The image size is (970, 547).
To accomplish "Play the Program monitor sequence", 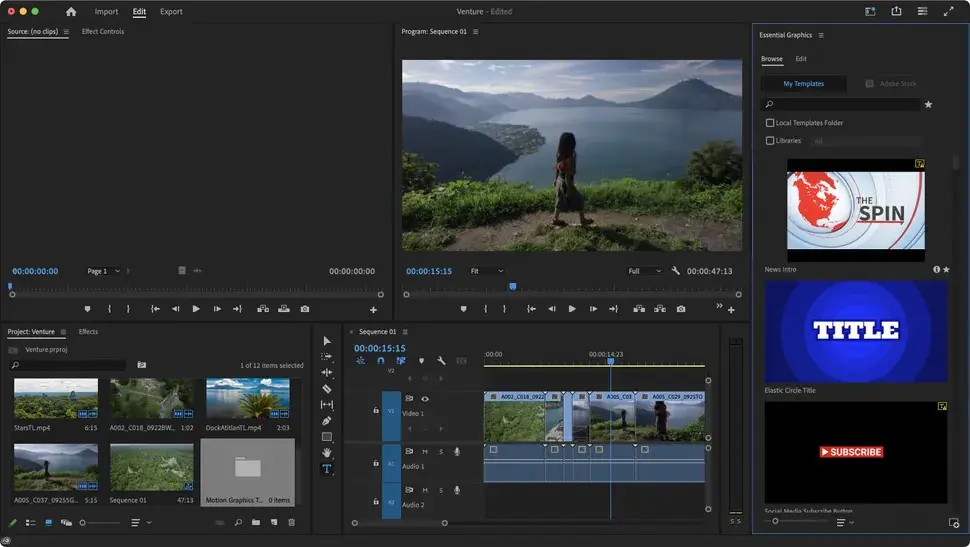I will pos(572,309).
